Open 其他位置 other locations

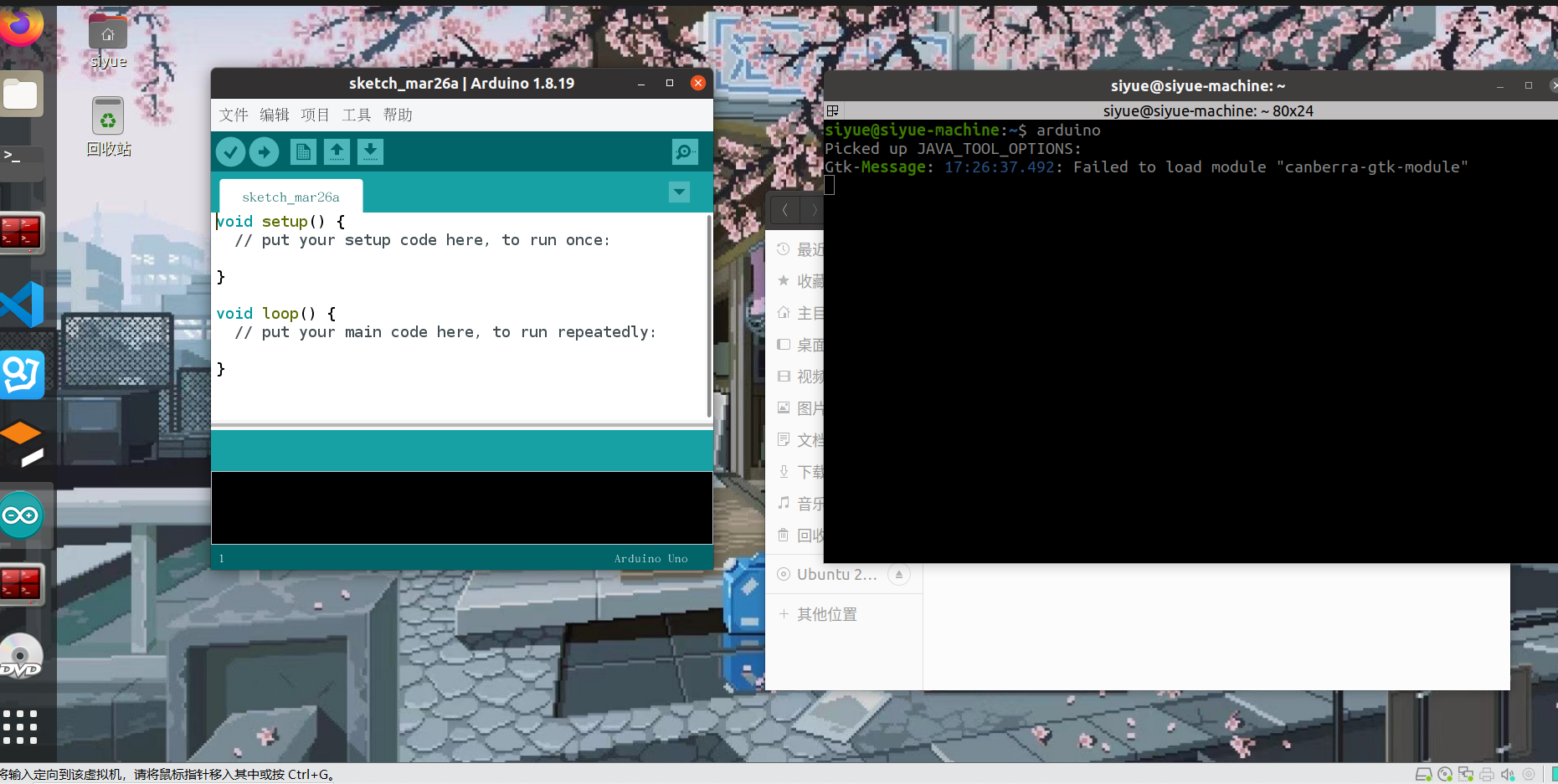[x=827, y=614]
